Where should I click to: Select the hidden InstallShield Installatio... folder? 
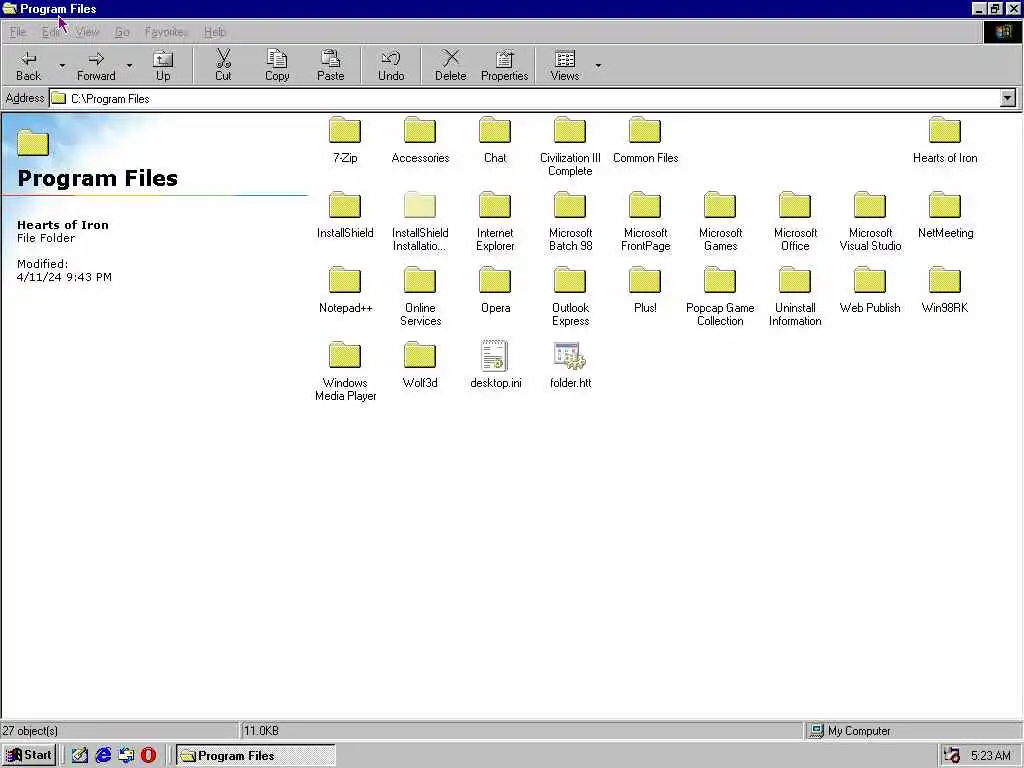(420, 221)
